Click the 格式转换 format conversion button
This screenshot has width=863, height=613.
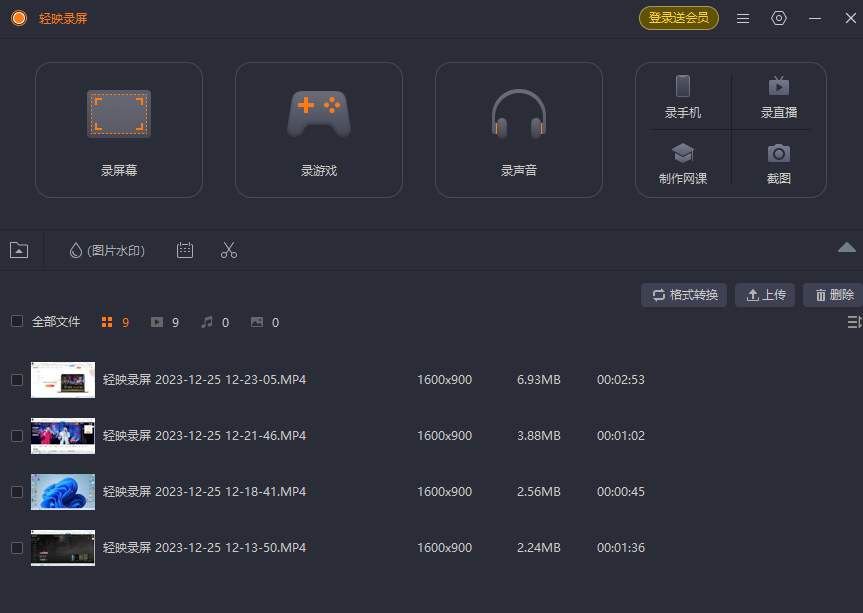pos(684,295)
